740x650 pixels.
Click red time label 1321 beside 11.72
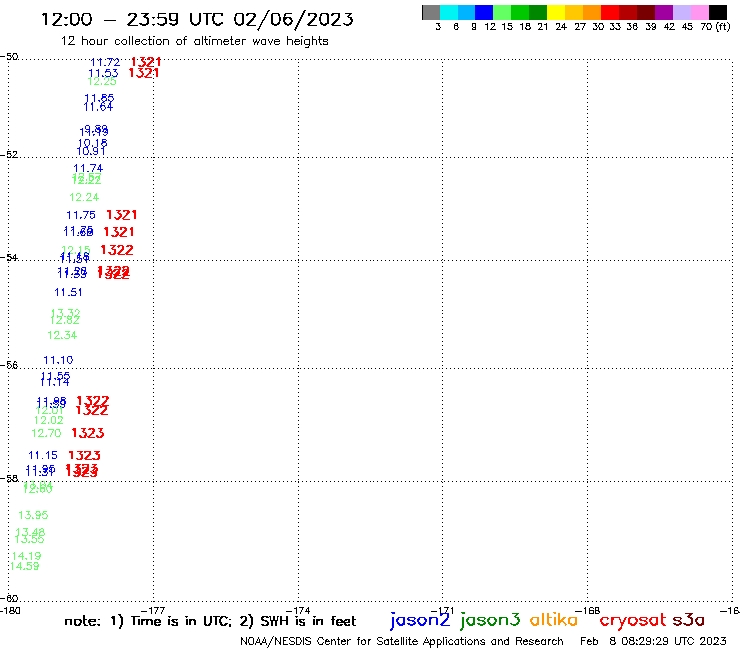pos(146,62)
